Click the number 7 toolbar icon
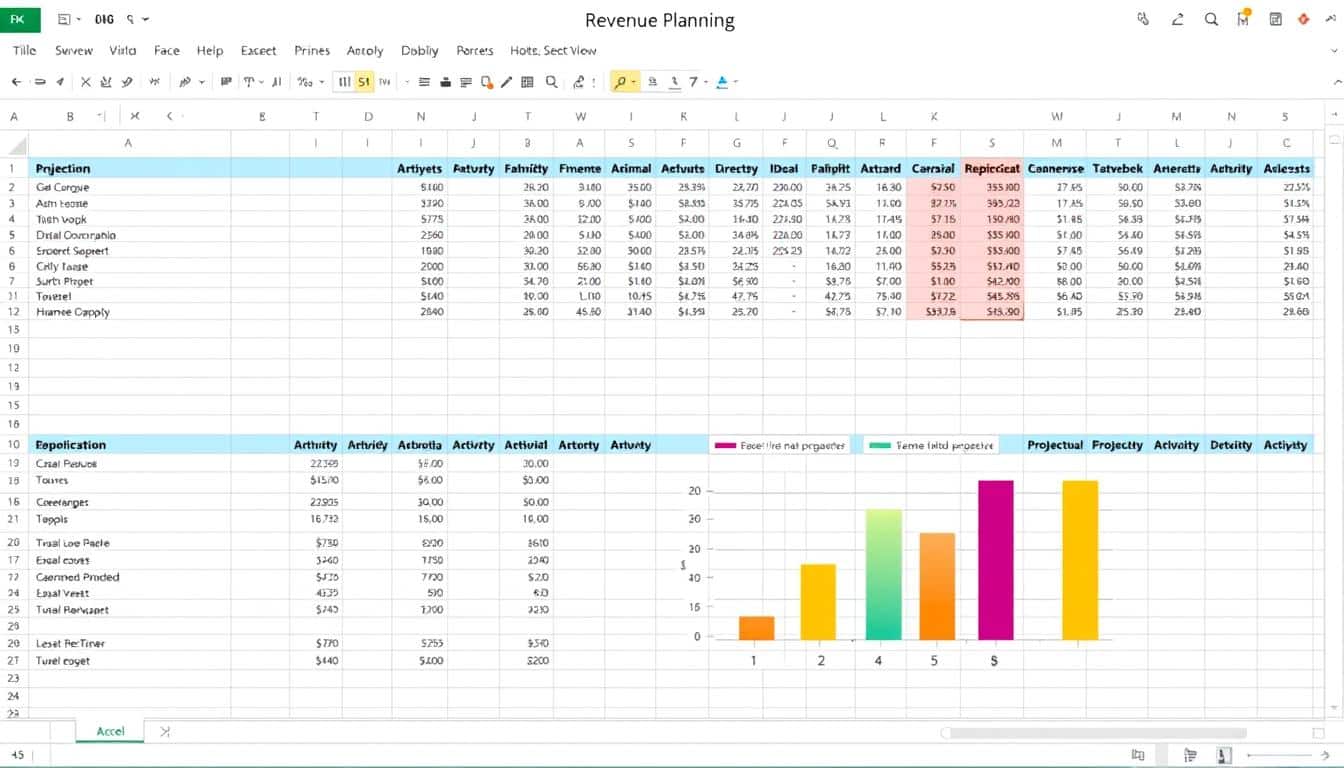The width and height of the screenshot is (1344, 768). click(693, 82)
